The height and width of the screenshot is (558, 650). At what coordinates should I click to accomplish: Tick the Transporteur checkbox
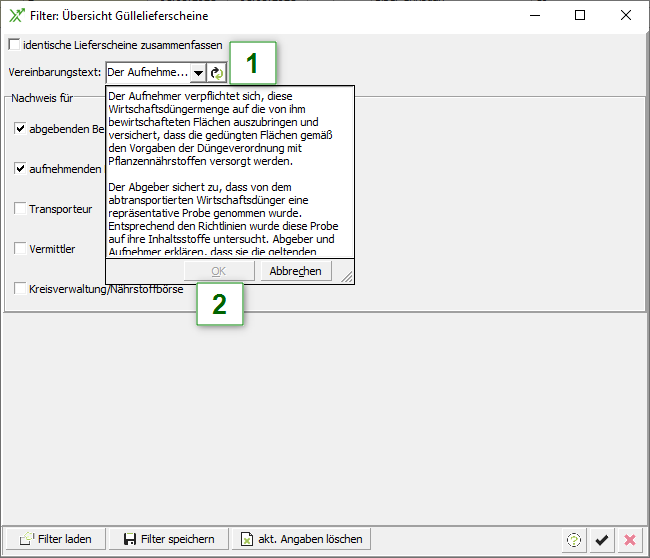click(20, 209)
